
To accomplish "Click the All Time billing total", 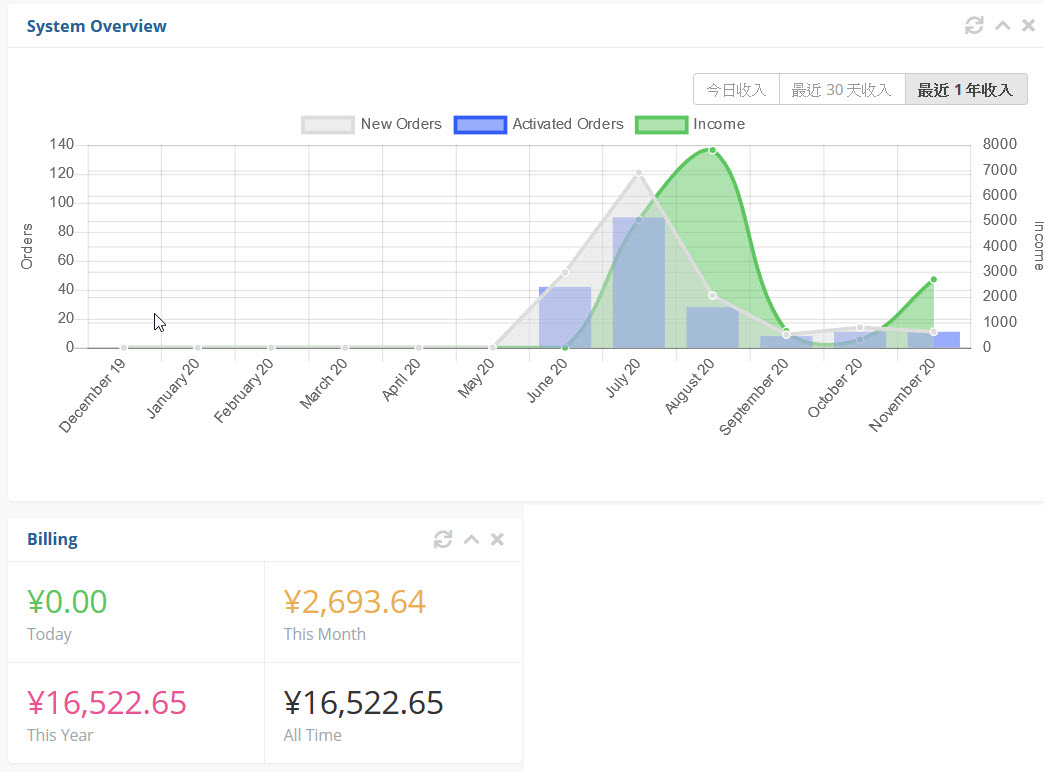I will [x=364, y=703].
